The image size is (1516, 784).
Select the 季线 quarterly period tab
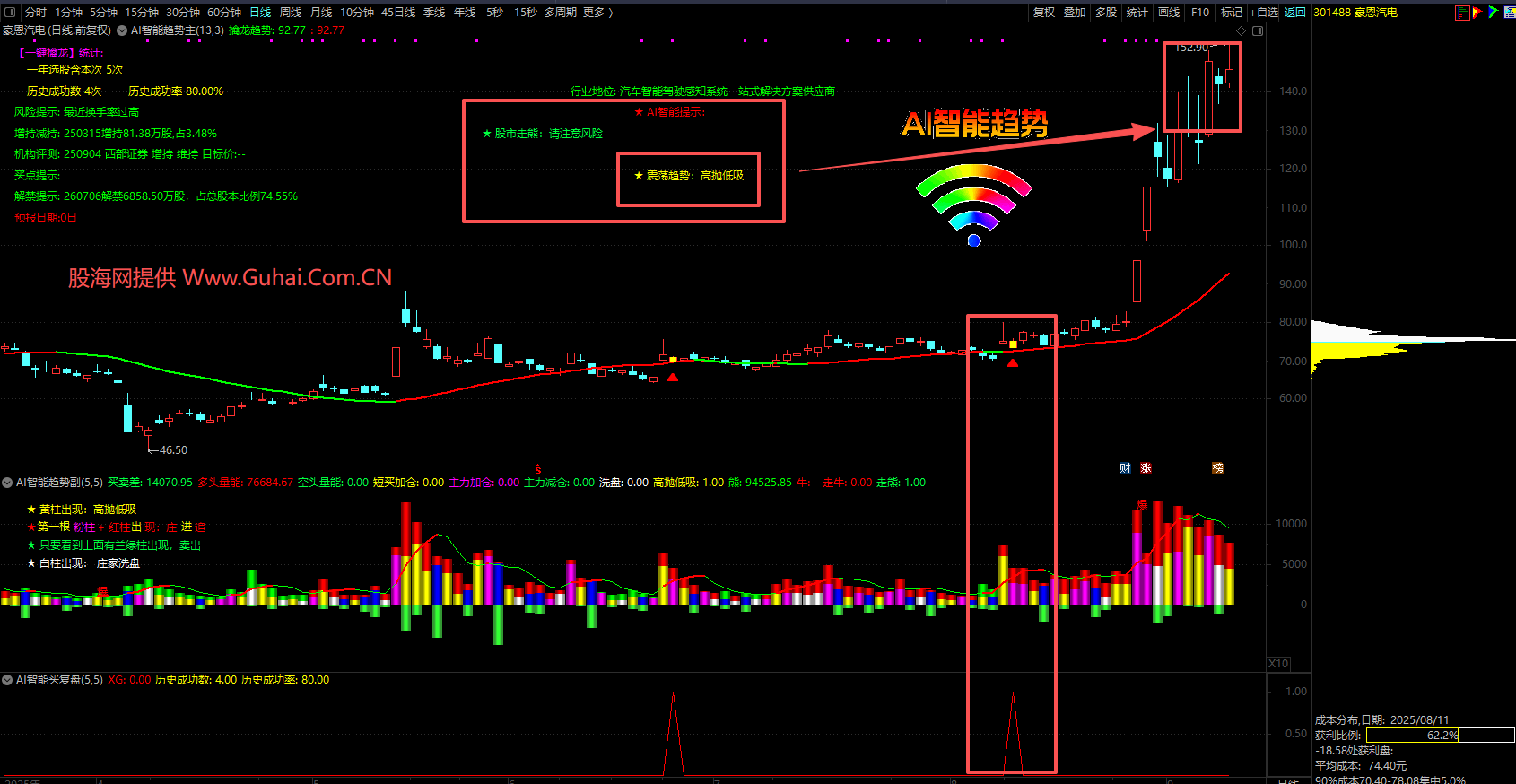434,13
